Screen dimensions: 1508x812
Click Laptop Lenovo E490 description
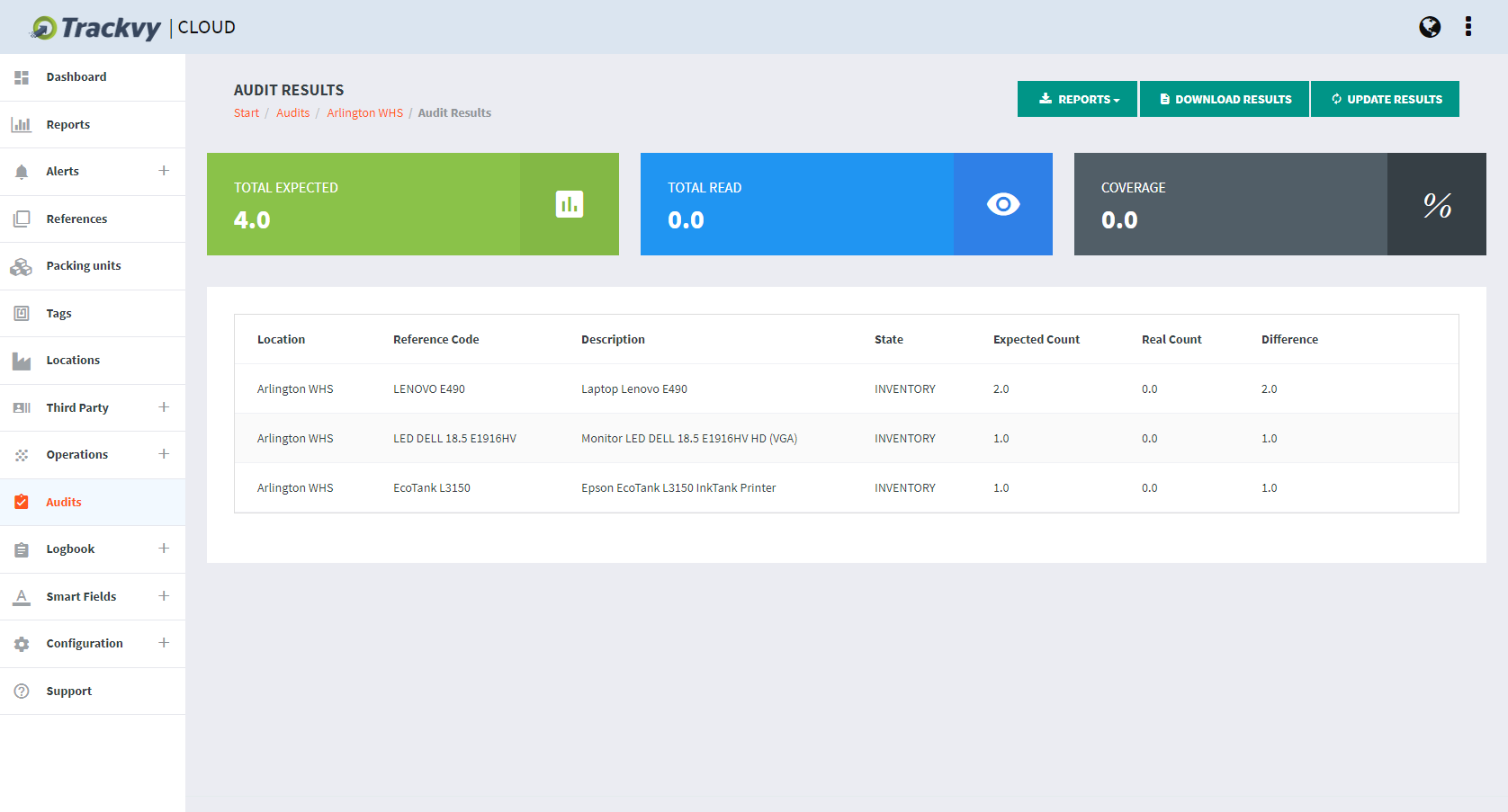(x=634, y=389)
